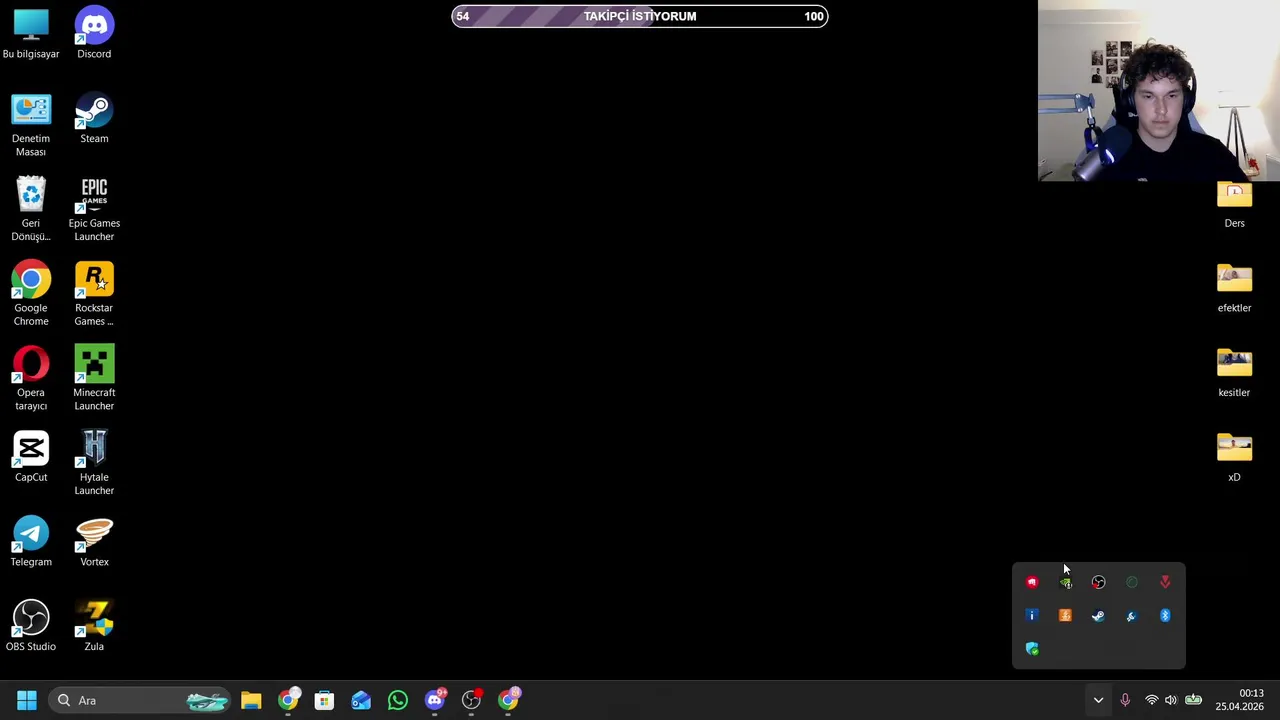1280x720 pixels.
Task: Select the Denetim Masası desktop icon
Action: point(31,125)
